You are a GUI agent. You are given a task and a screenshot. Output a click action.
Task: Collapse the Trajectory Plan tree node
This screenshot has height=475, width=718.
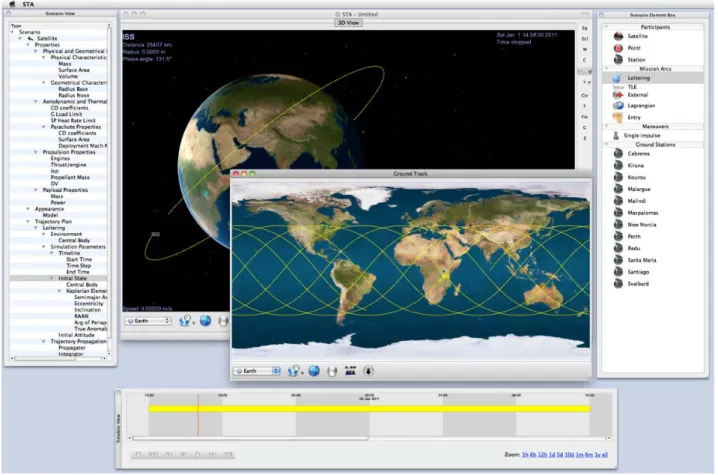28,221
